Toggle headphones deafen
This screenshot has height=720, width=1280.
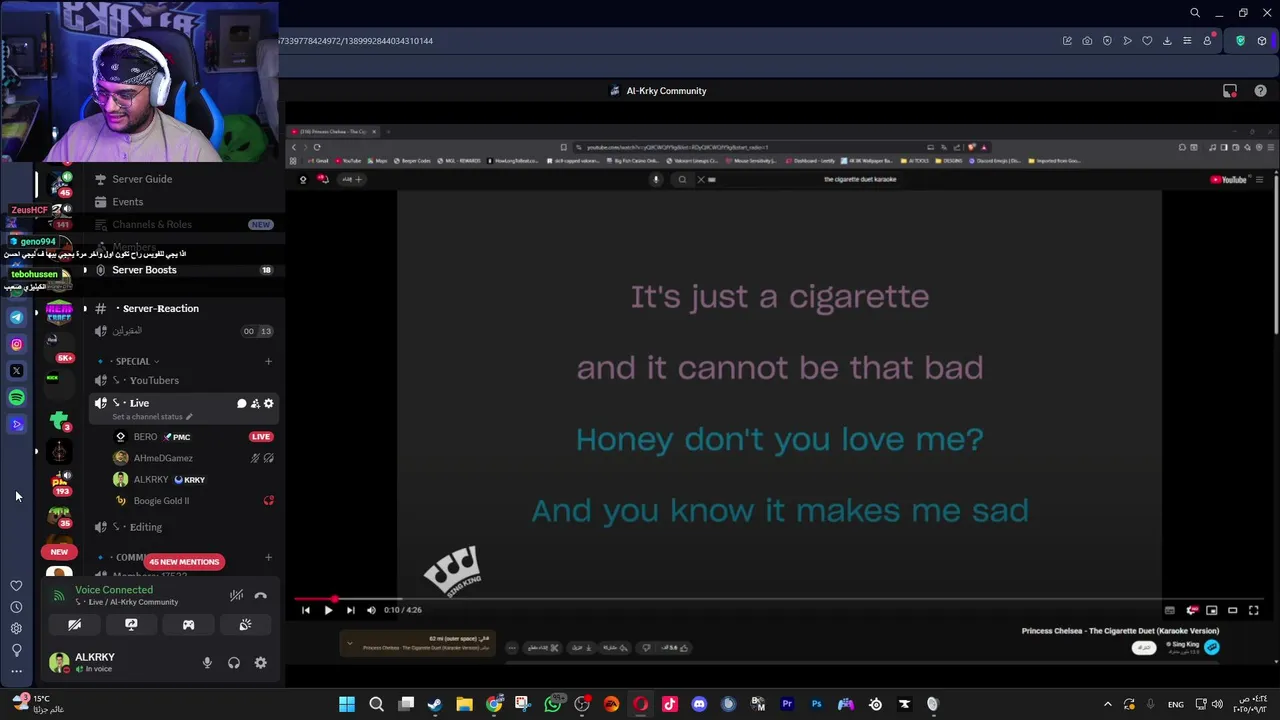pyautogui.click(x=234, y=663)
